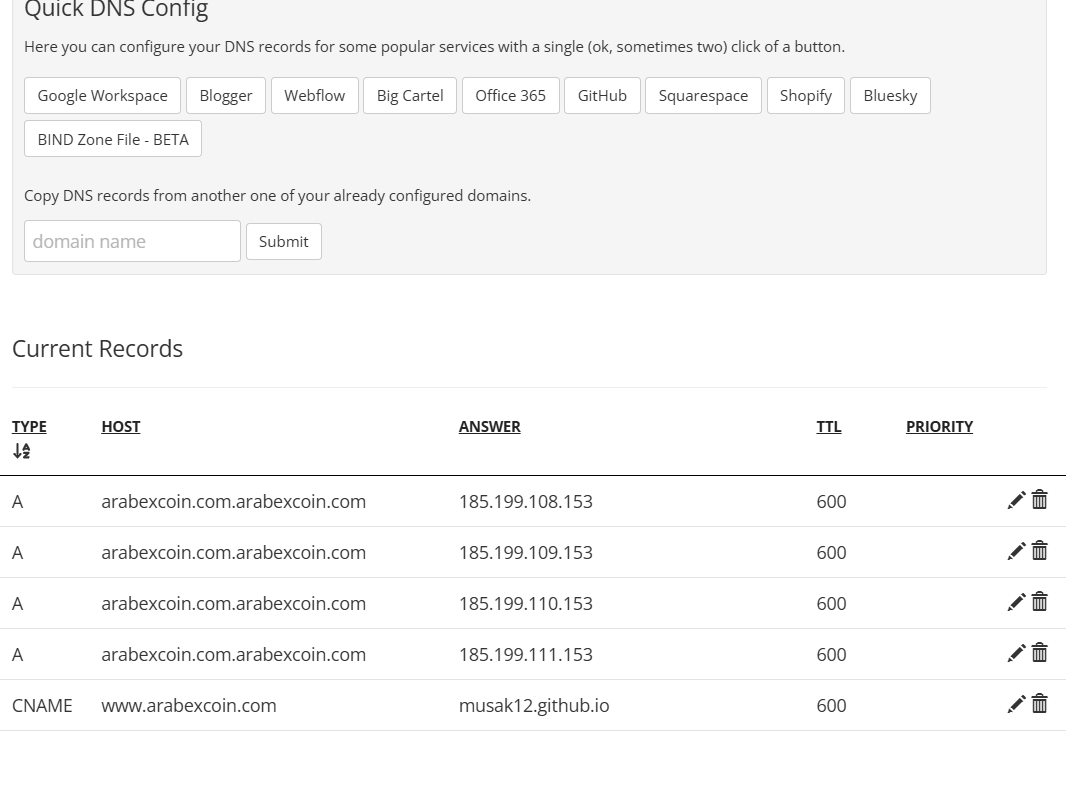Viewport: 1079px width, 810px height.
Task: Apply the GitHub DNS preset
Action: coord(602,96)
